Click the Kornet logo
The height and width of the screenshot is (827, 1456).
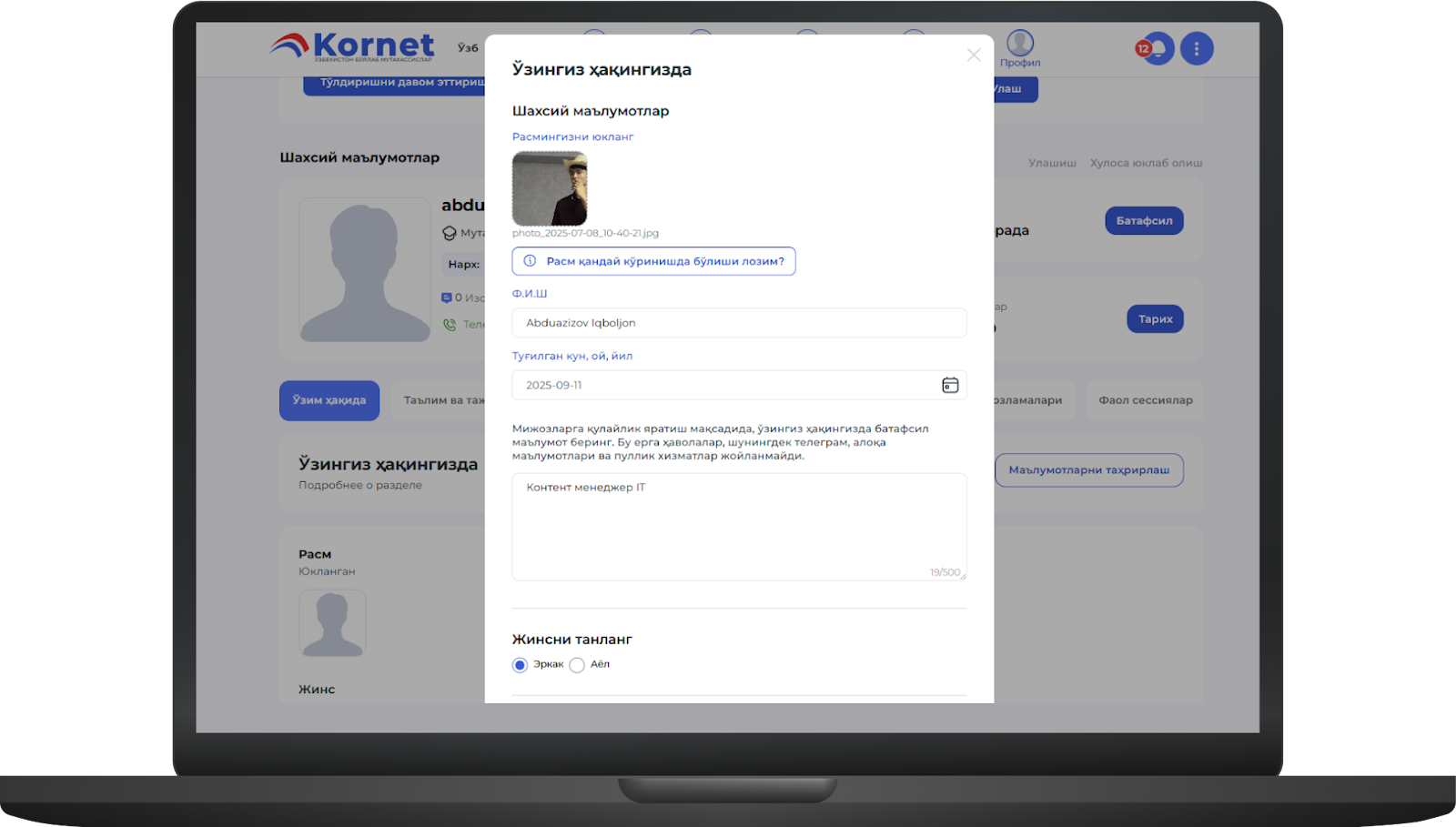click(x=353, y=45)
